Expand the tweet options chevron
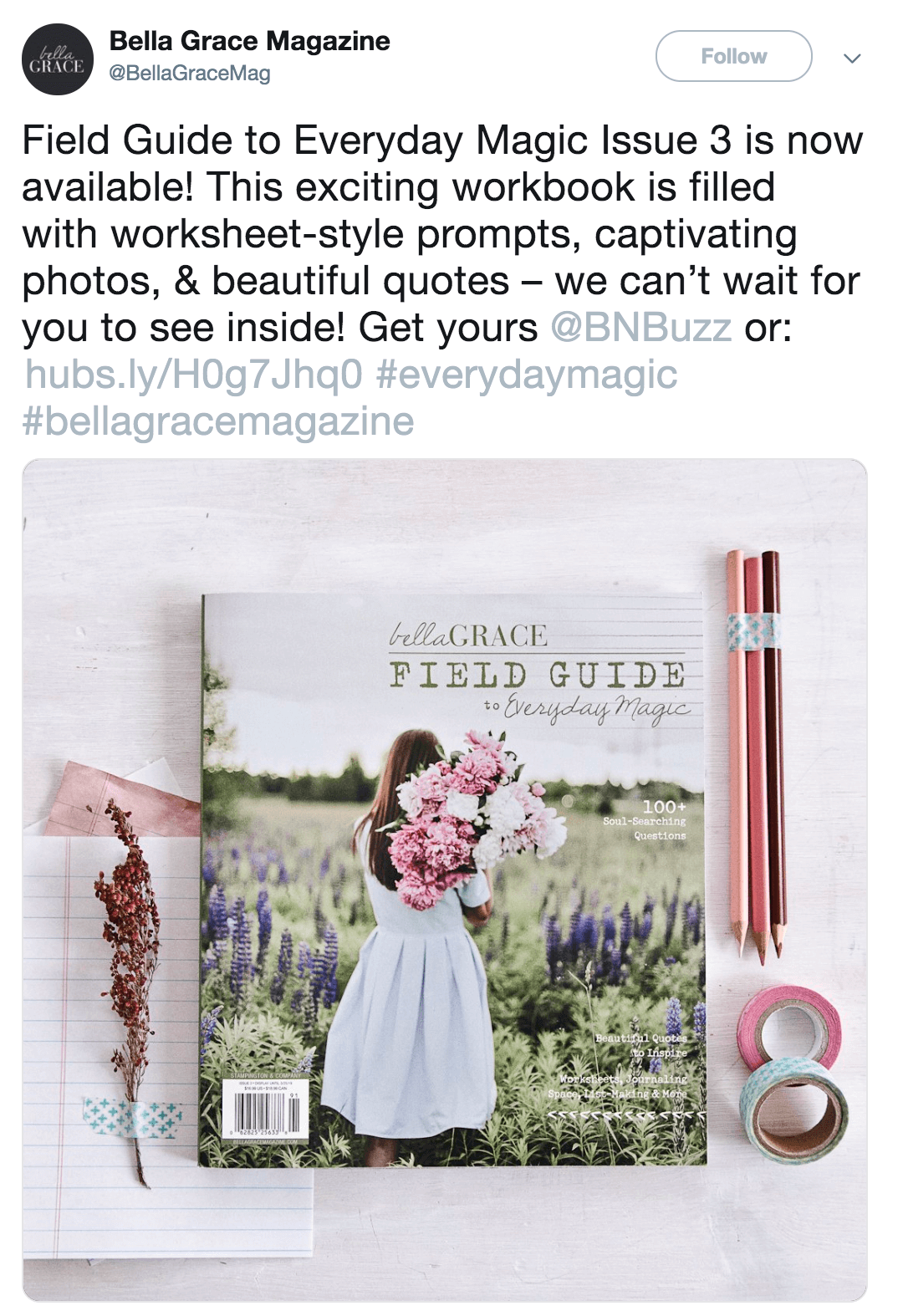The height and width of the screenshot is (1316, 903). coord(851,59)
